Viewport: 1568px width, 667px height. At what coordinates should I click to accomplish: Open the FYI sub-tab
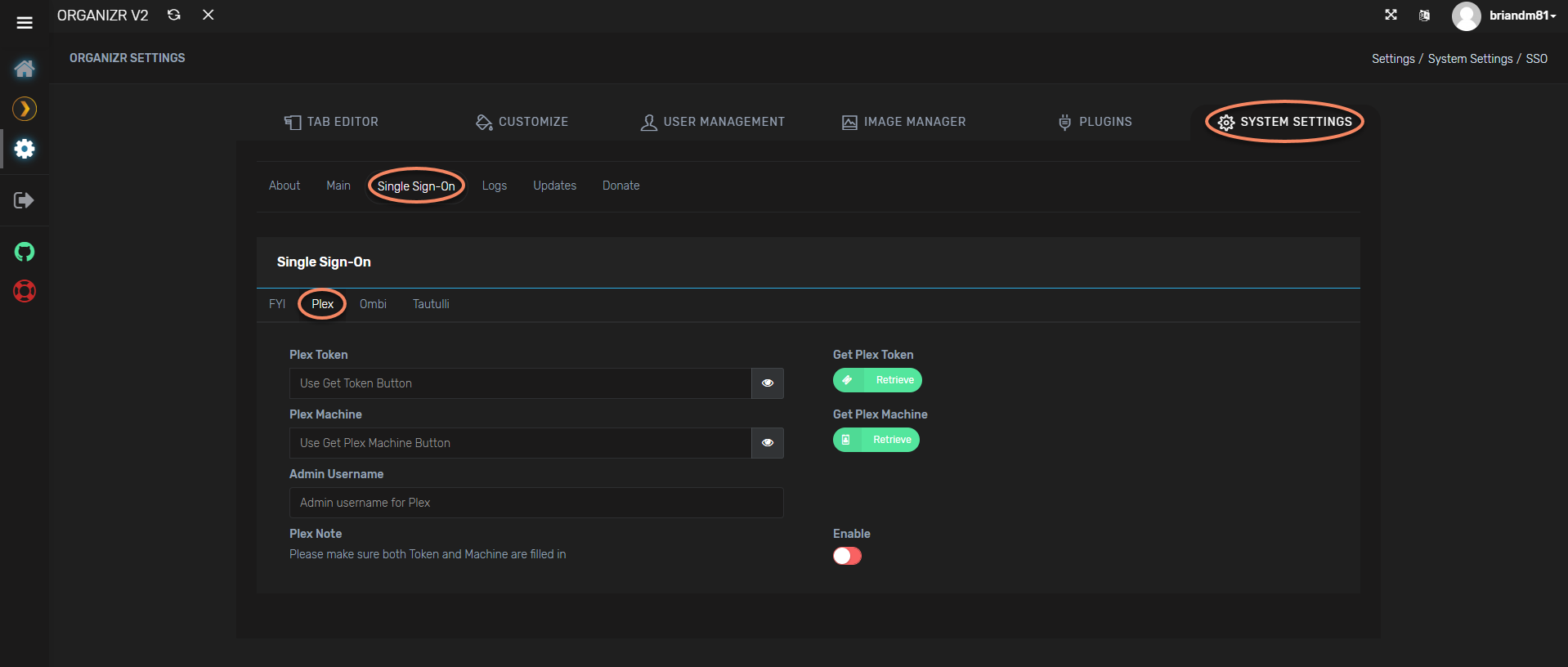pyautogui.click(x=277, y=304)
